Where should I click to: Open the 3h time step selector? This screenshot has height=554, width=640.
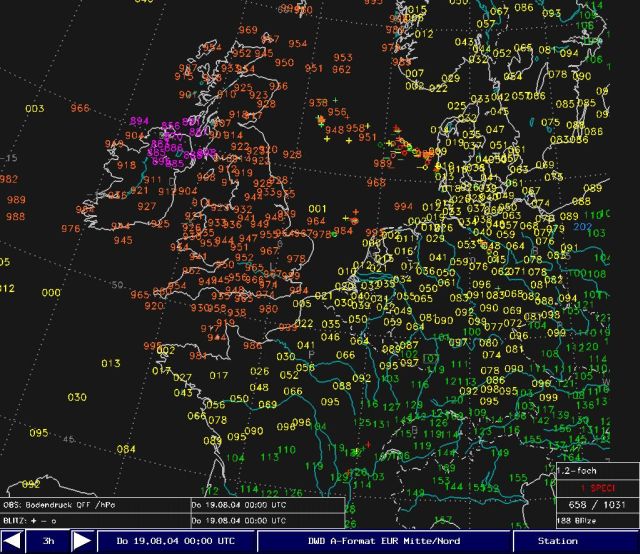pyautogui.click(x=47, y=541)
